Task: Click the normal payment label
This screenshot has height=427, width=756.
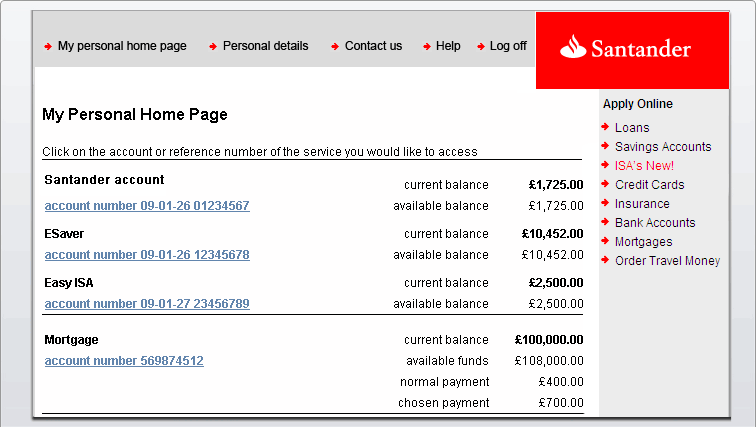Action: [445, 382]
